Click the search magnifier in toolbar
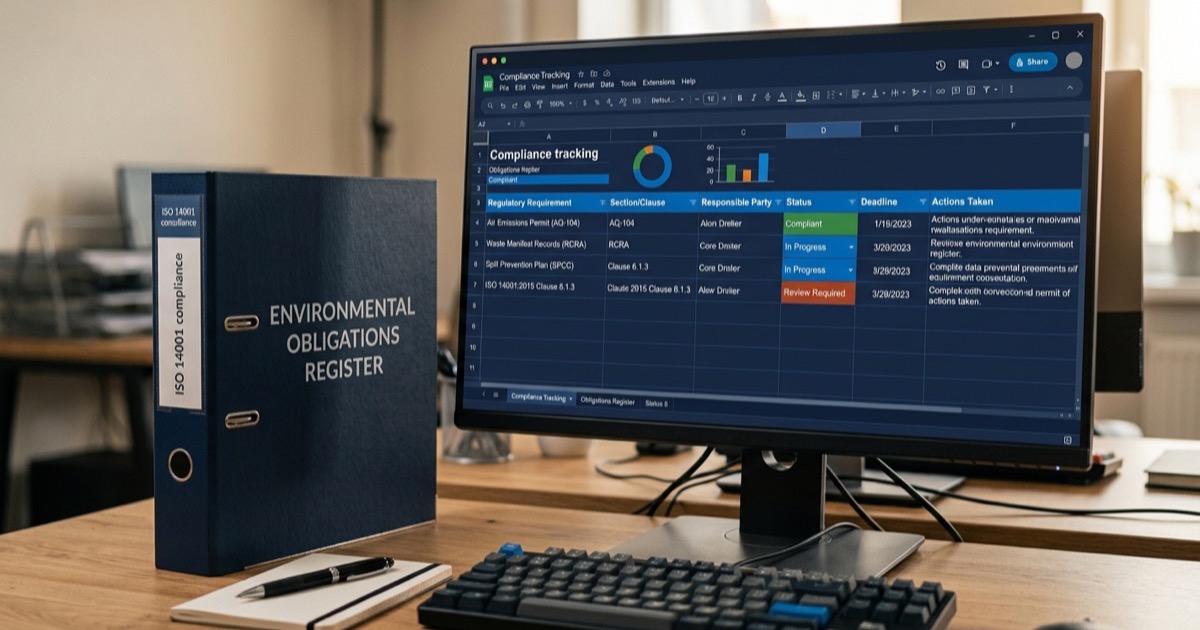Screen dimensions: 1200x630 tap(489, 104)
